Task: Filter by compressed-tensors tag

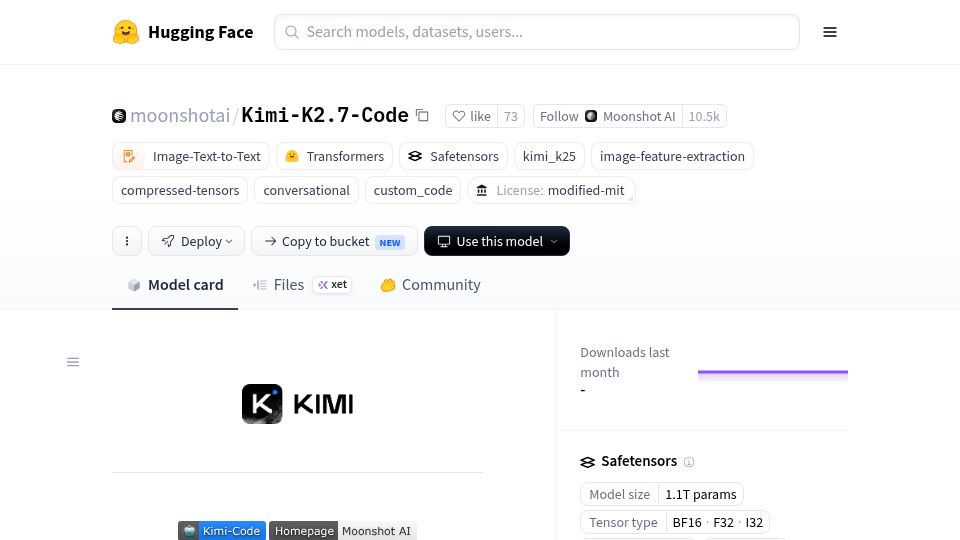Action: pyautogui.click(x=180, y=190)
